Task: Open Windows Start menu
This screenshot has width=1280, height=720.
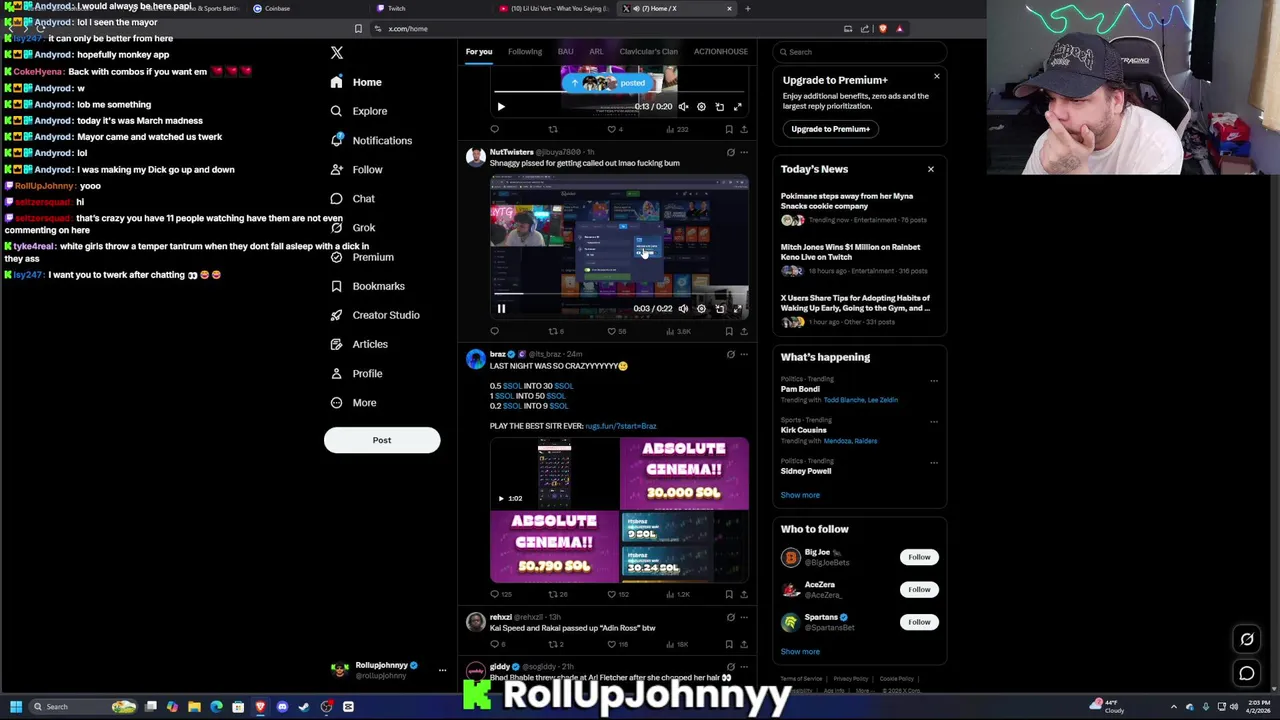Action: click(x=16, y=707)
